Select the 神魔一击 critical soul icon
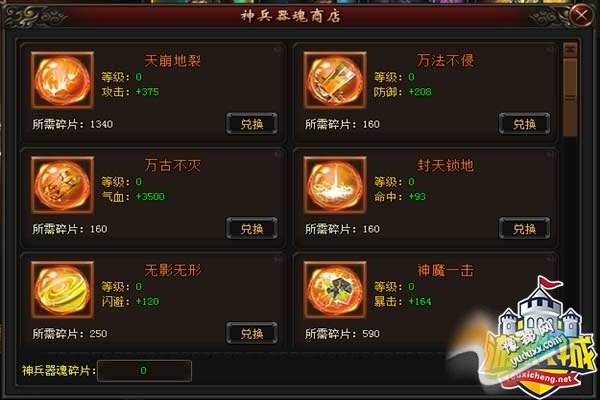This screenshot has width=600, height=400. point(335,290)
